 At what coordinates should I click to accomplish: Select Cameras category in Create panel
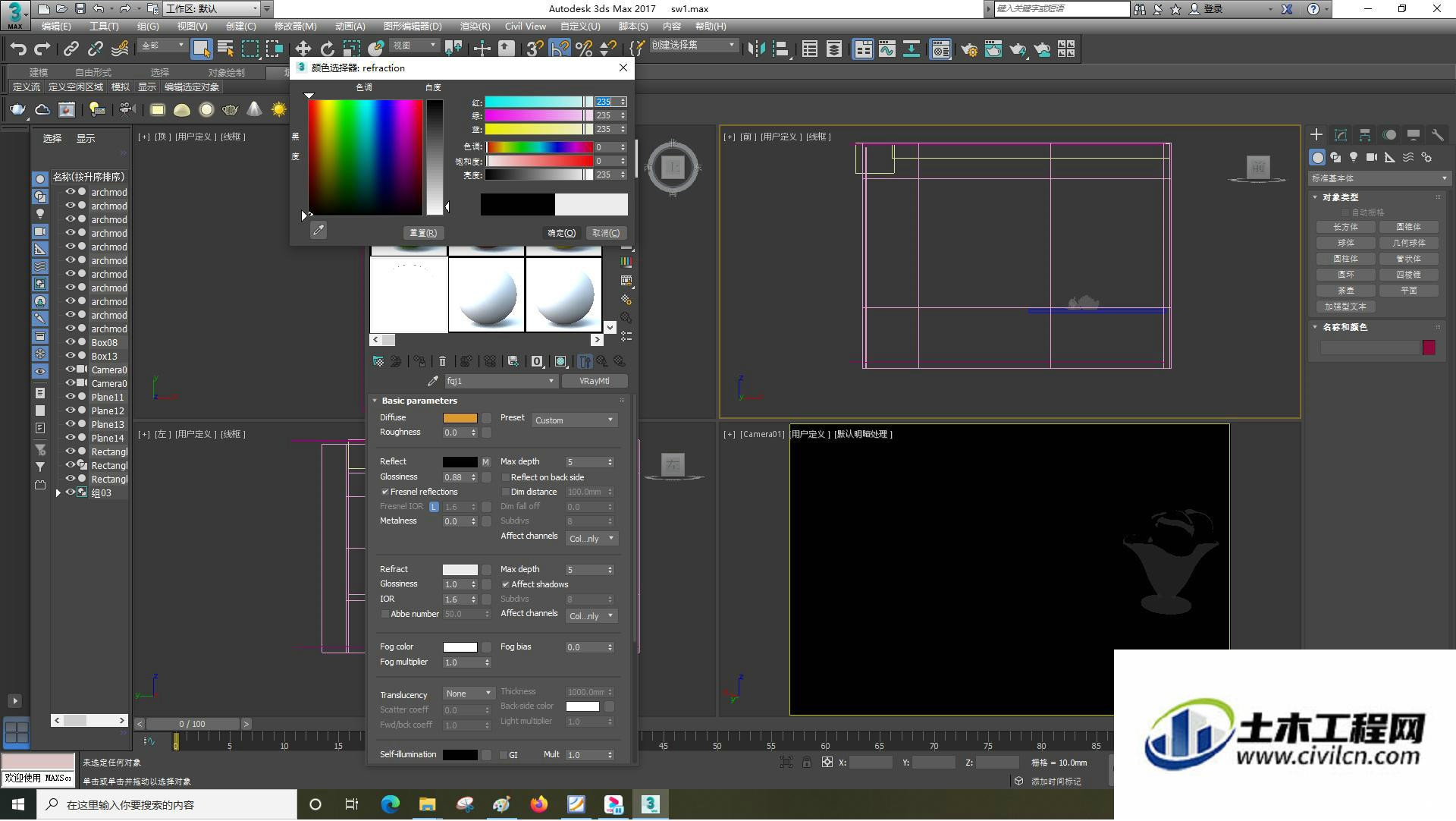coord(1372,157)
